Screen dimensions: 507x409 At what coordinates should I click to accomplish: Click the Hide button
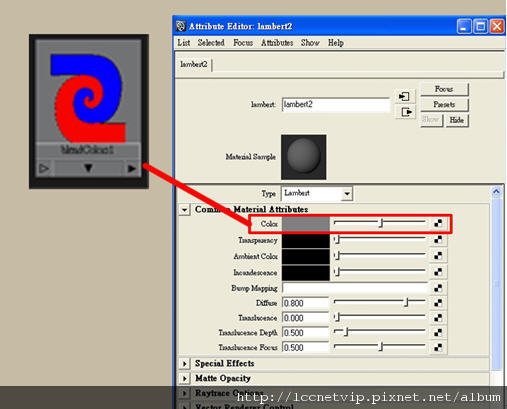[457, 120]
